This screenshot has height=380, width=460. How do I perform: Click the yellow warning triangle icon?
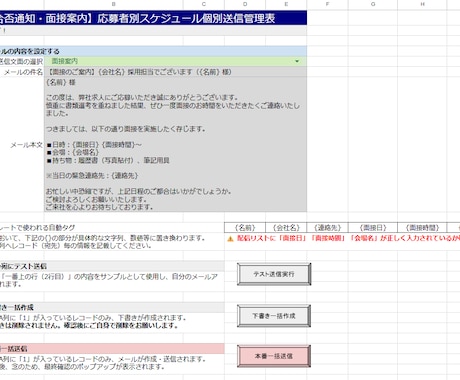coord(230,239)
